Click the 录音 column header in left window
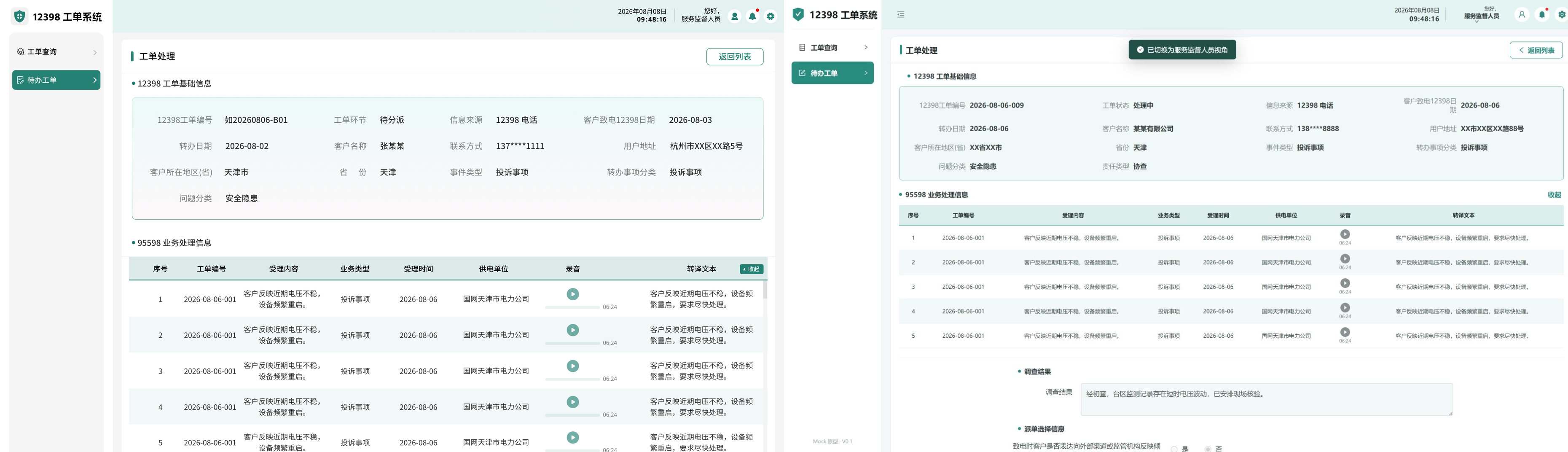This screenshot has width=1568, height=452. pyautogui.click(x=573, y=269)
